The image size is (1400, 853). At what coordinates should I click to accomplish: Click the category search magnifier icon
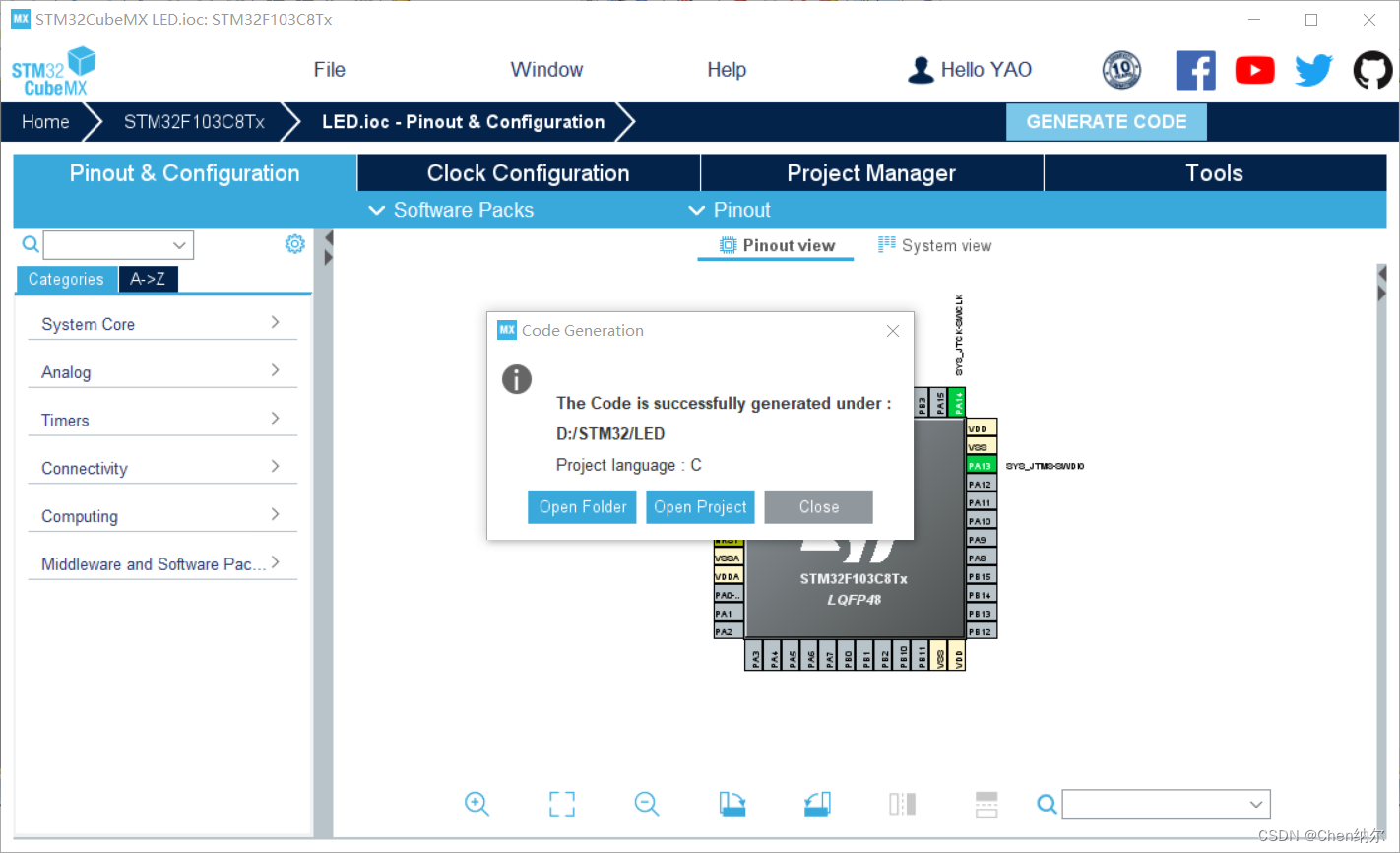31,244
